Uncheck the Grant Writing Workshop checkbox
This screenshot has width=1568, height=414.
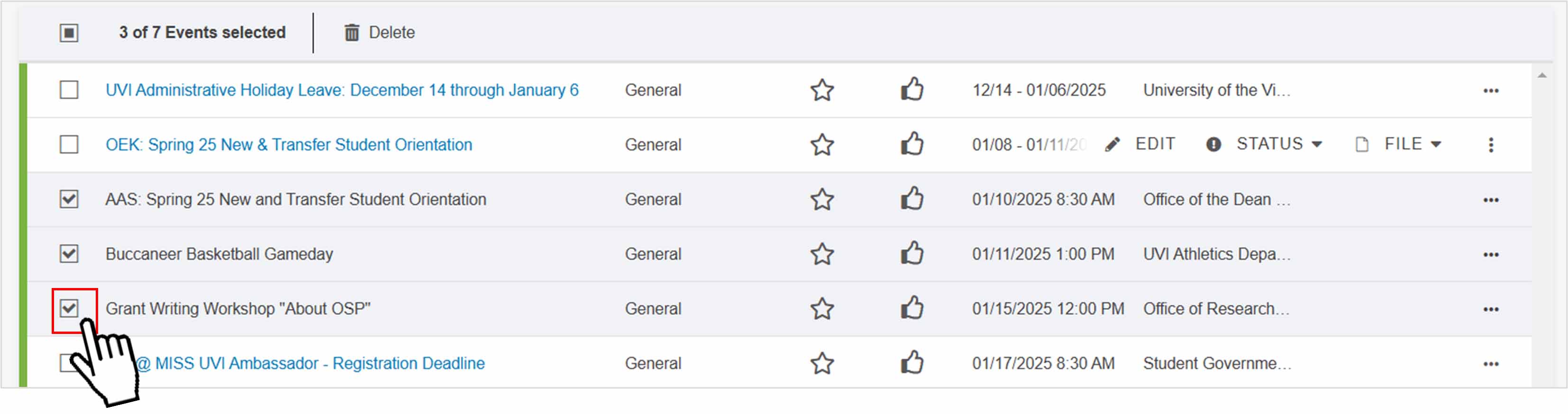tap(69, 308)
